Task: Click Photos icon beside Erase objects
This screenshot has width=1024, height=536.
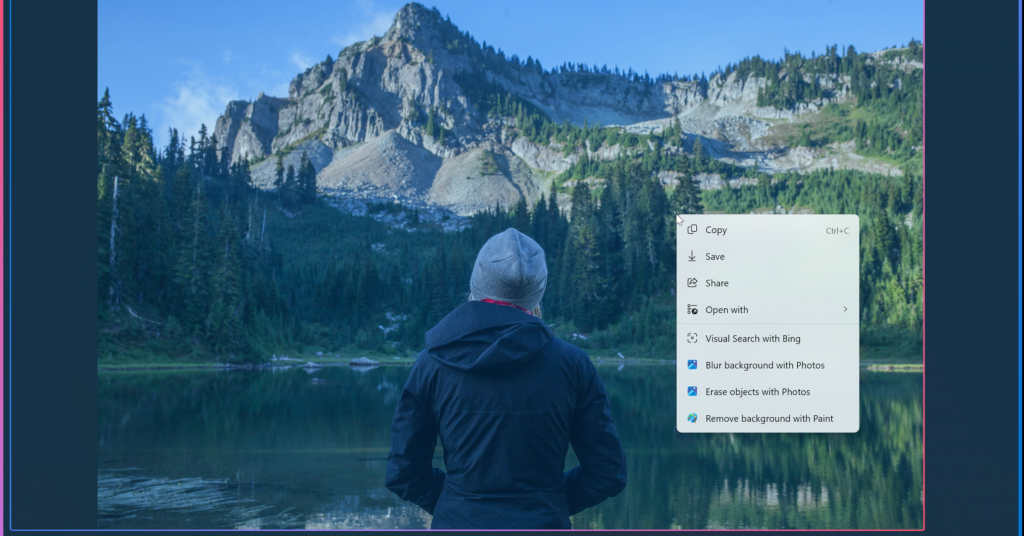Action: click(692, 392)
